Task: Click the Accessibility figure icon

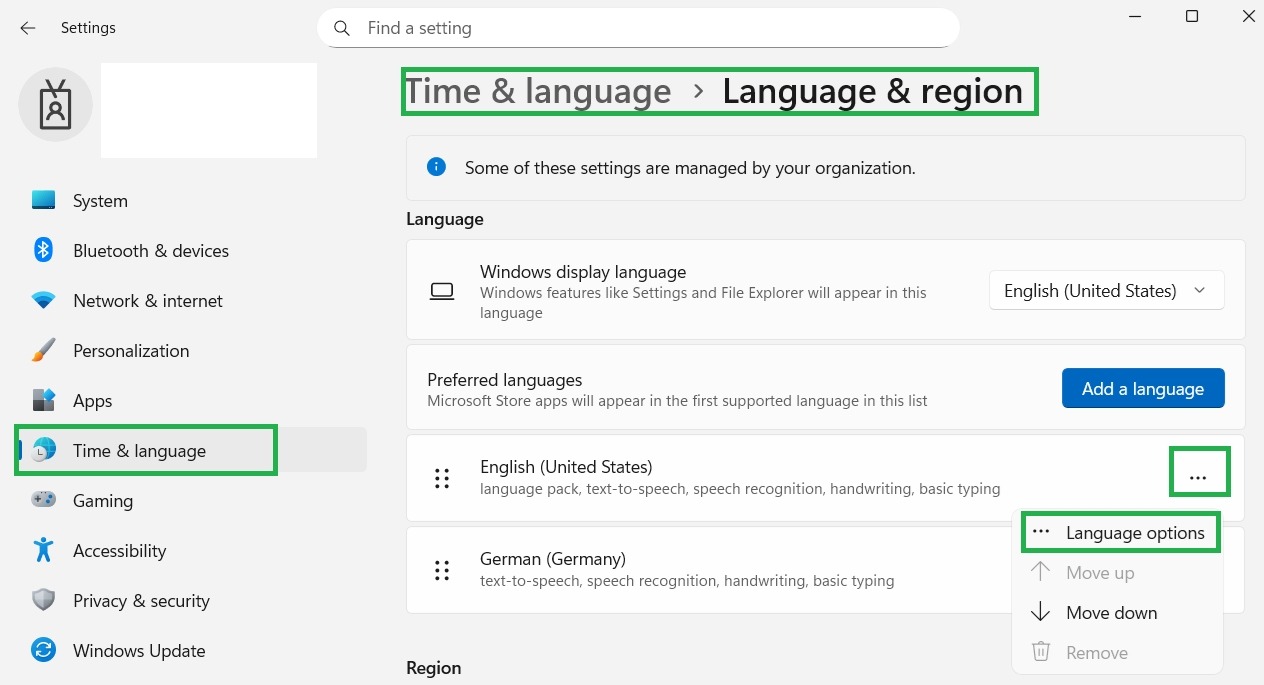Action: (x=43, y=550)
